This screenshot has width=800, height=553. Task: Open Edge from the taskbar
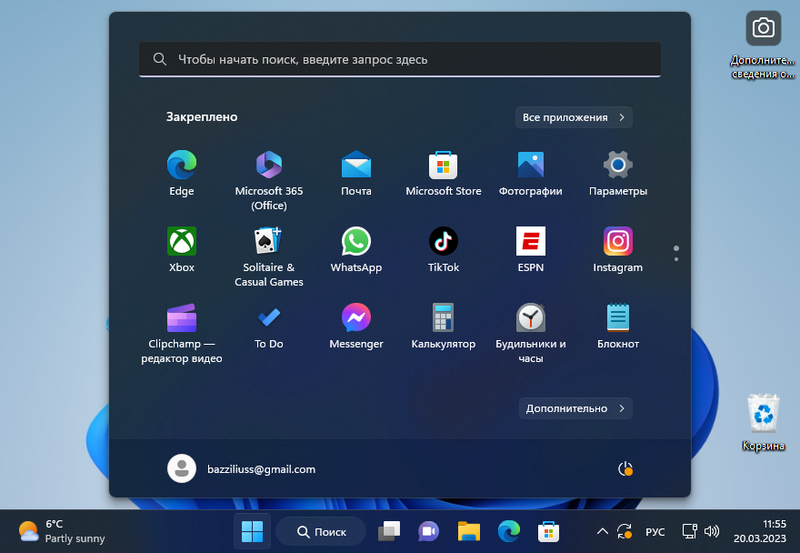point(509,532)
